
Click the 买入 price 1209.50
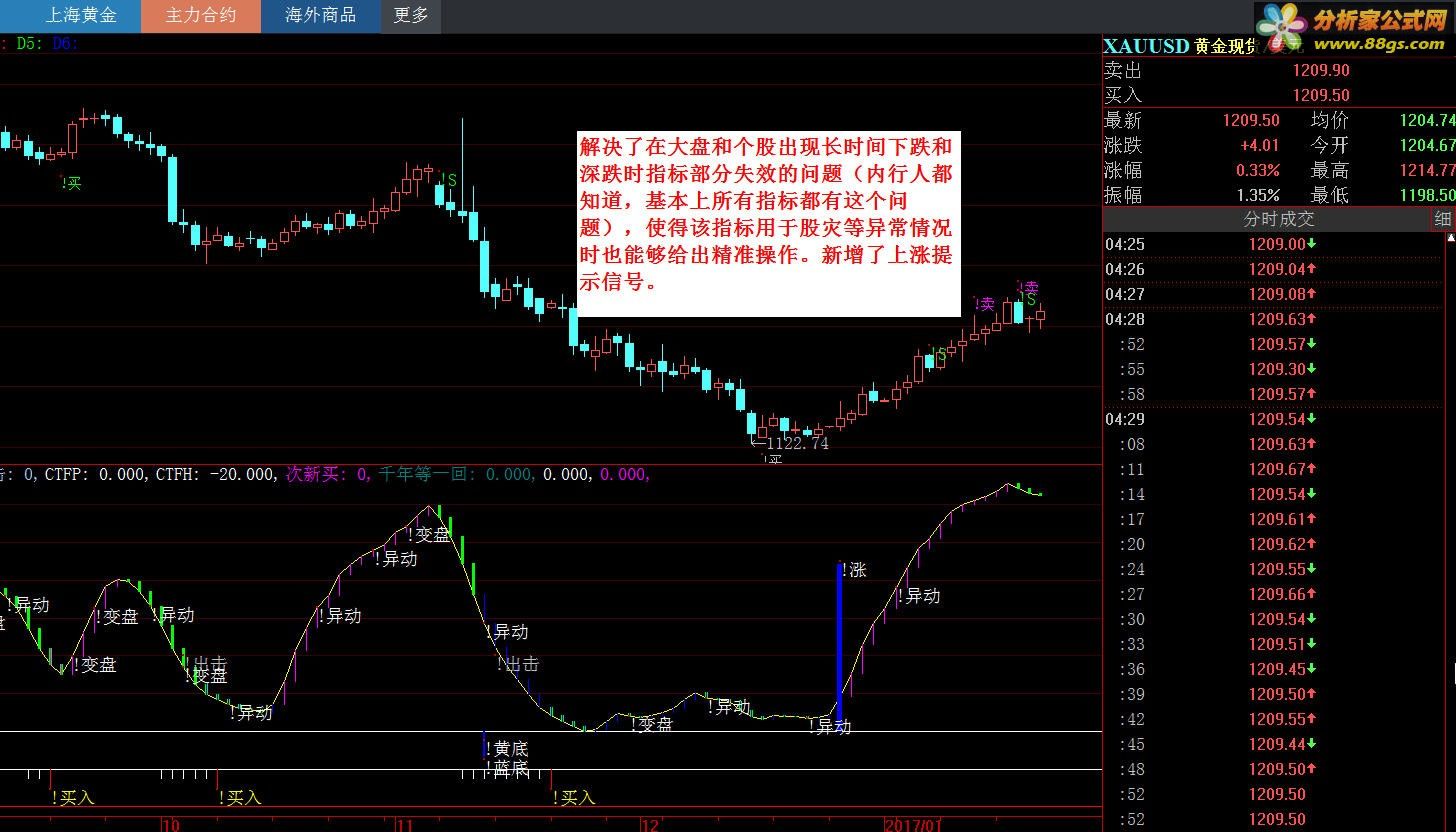point(1320,95)
